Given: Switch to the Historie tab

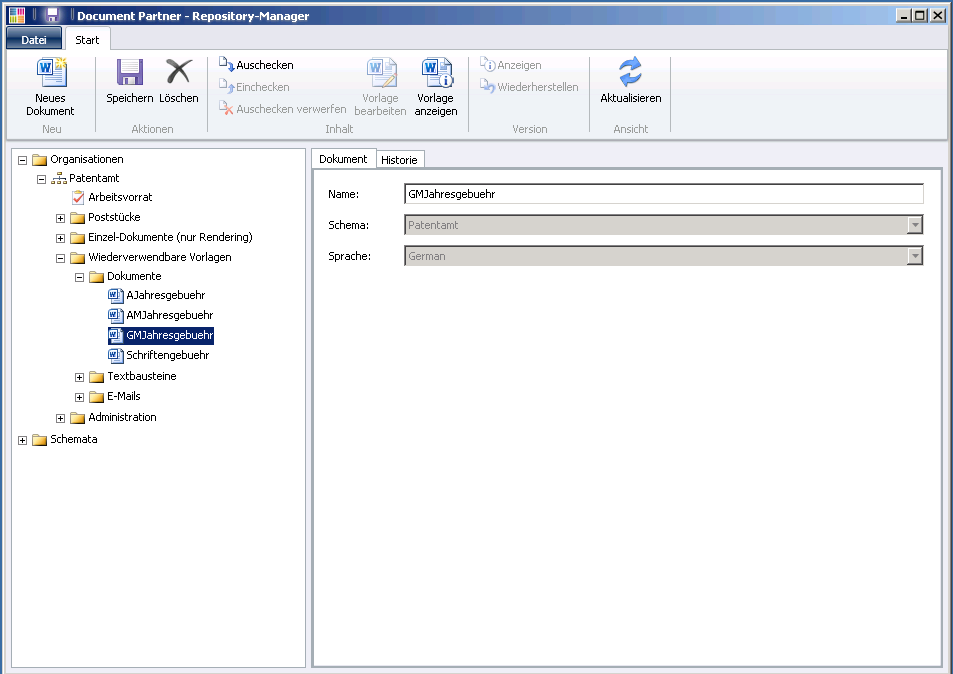Looking at the screenshot, I should coord(400,158).
